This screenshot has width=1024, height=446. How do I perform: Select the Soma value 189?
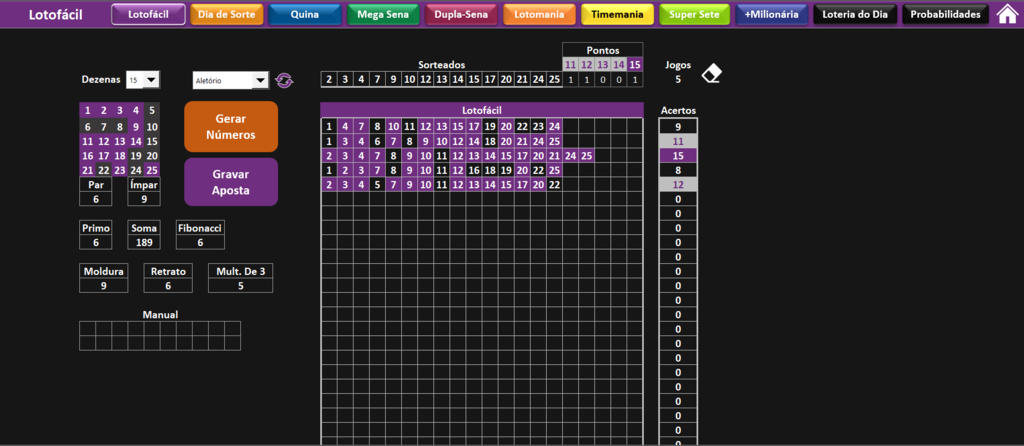tap(144, 242)
